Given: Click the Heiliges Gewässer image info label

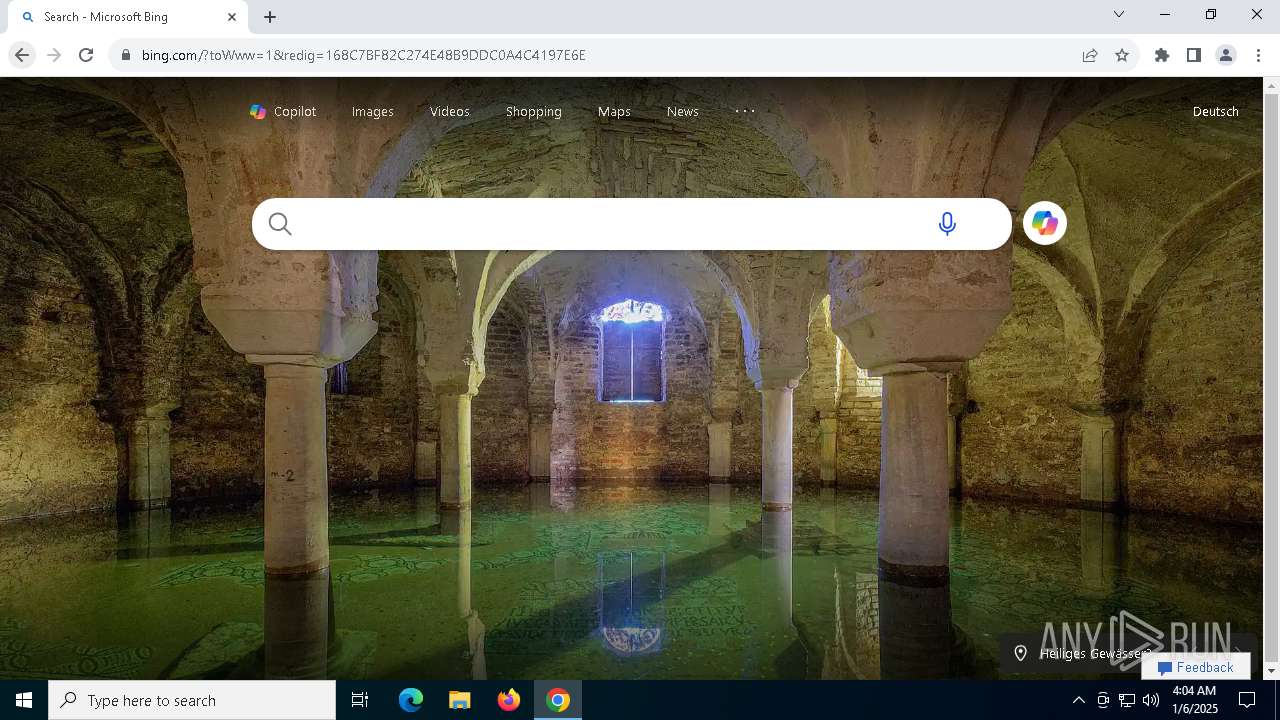Looking at the screenshot, I should coord(1095,654).
